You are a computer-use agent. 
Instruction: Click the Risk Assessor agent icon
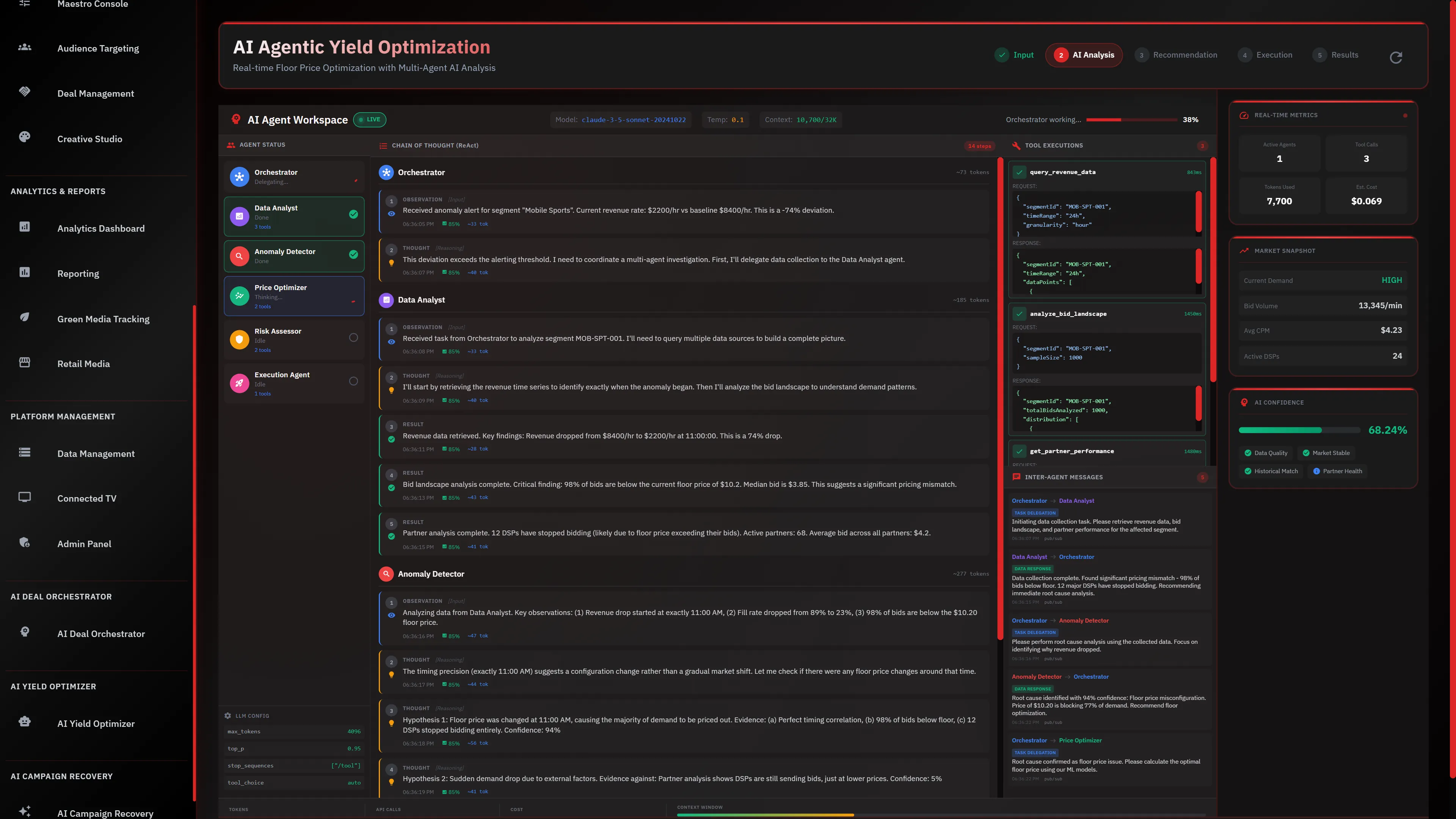click(240, 339)
